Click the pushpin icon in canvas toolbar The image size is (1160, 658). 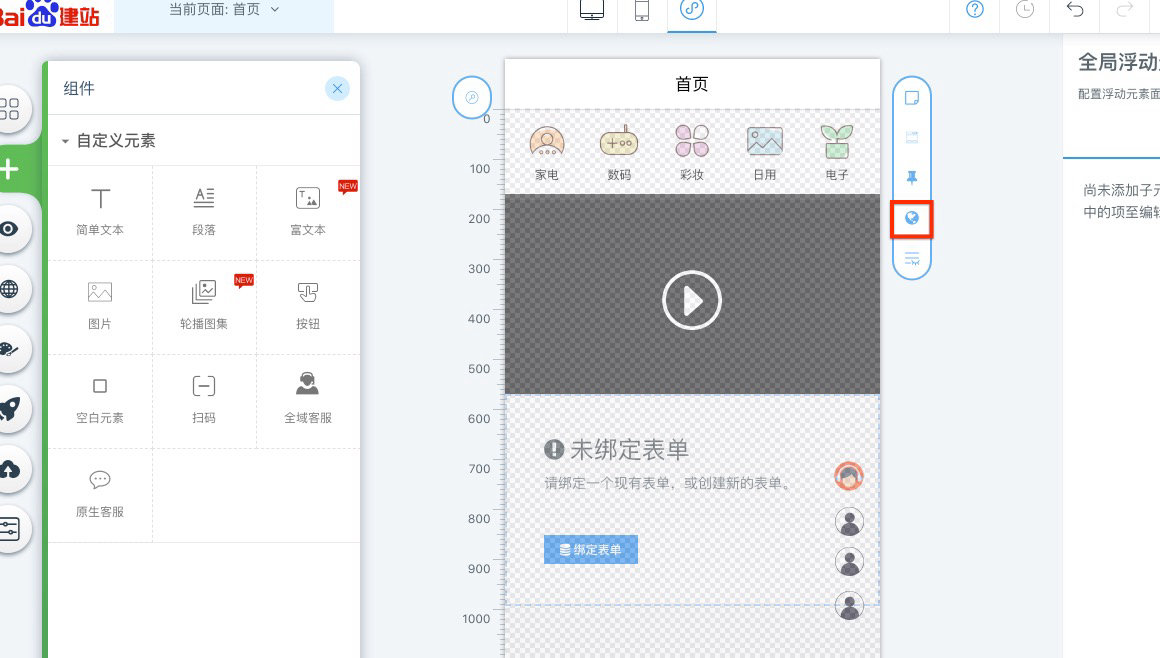pyautogui.click(x=912, y=178)
